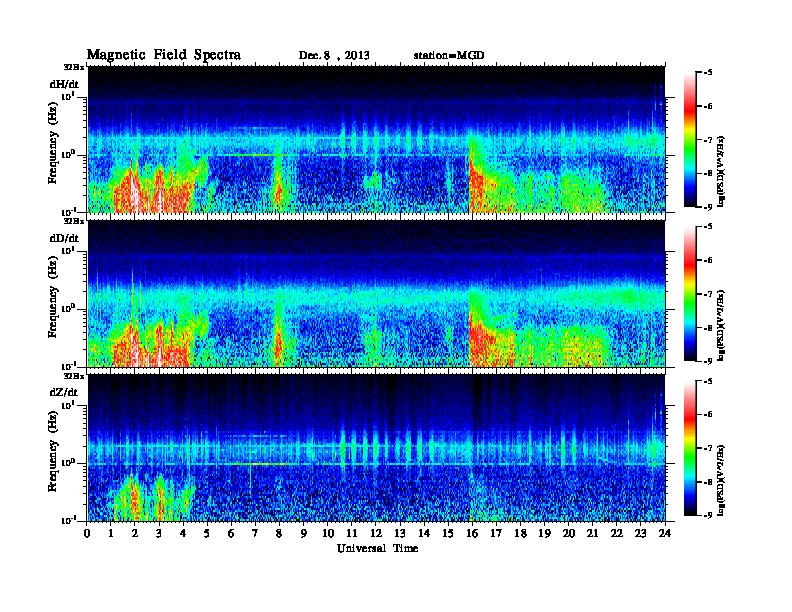Click the "10" hour tick label on the time axis
This screenshot has height=612, width=792.
[328, 533]
